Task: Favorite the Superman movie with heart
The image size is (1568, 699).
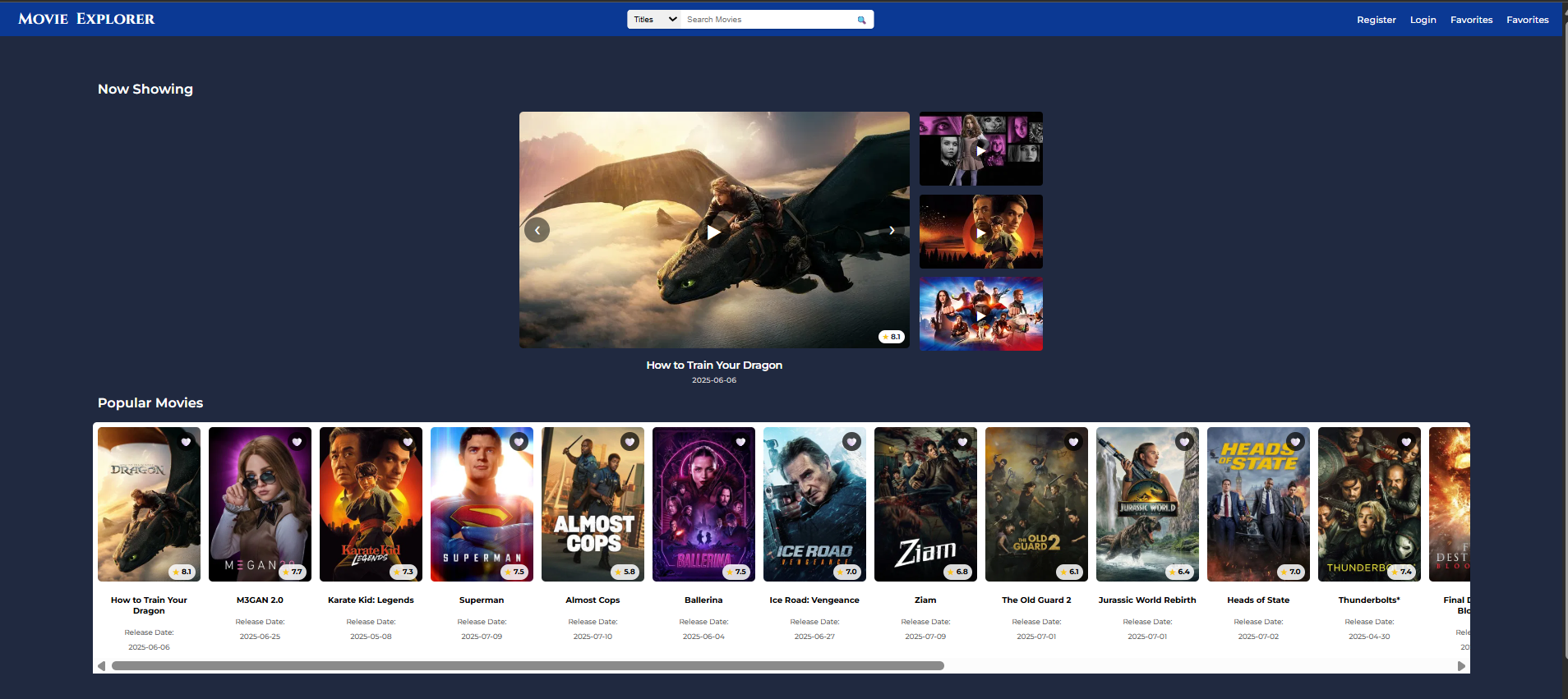Action: click(x=519, y=442)
